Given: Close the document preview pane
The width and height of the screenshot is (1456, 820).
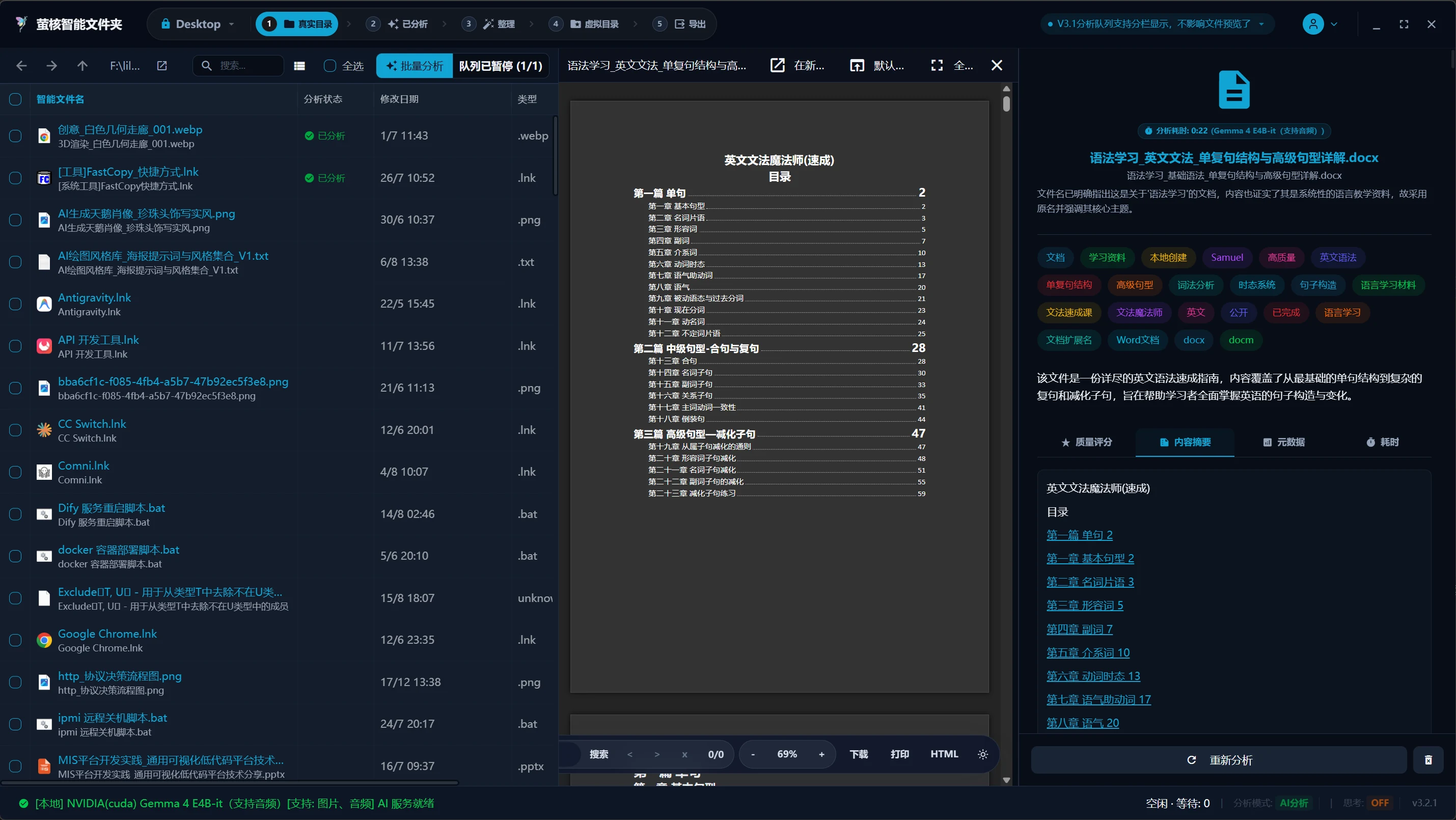Looking at the screenshot, I should (x=997, y=66).
